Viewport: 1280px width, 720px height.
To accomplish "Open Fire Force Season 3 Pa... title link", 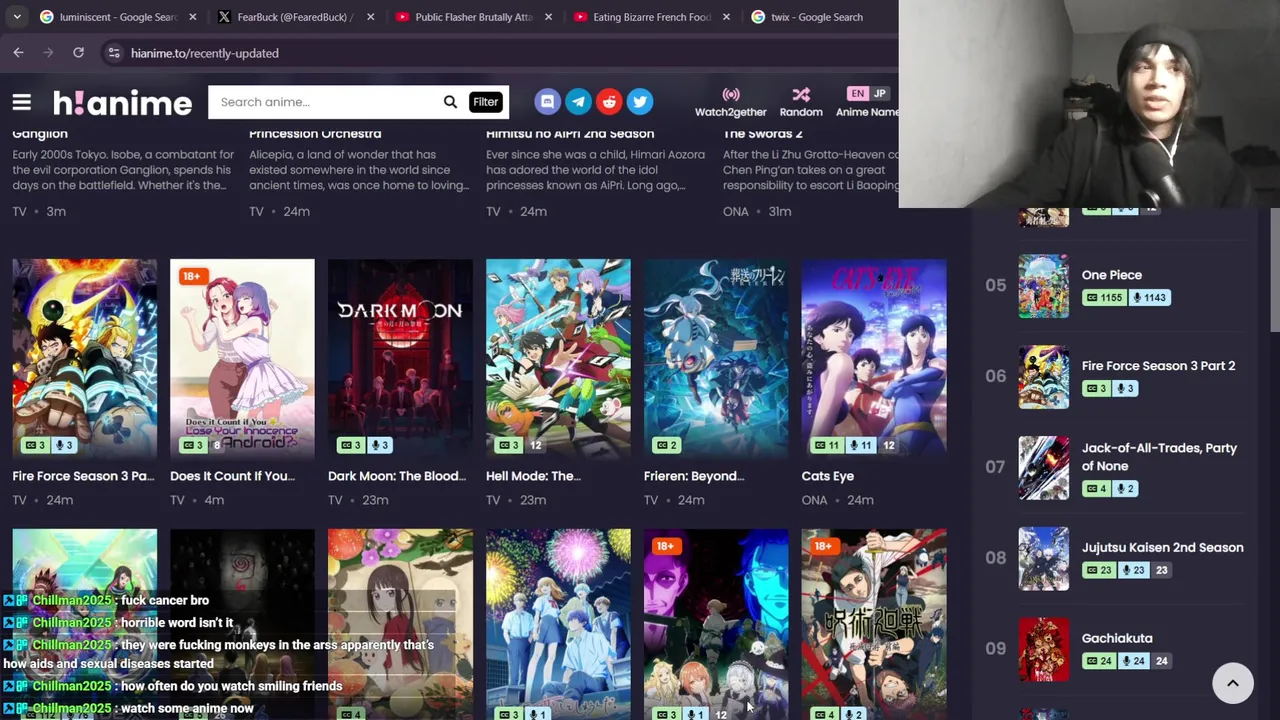I will coord(84,476).
